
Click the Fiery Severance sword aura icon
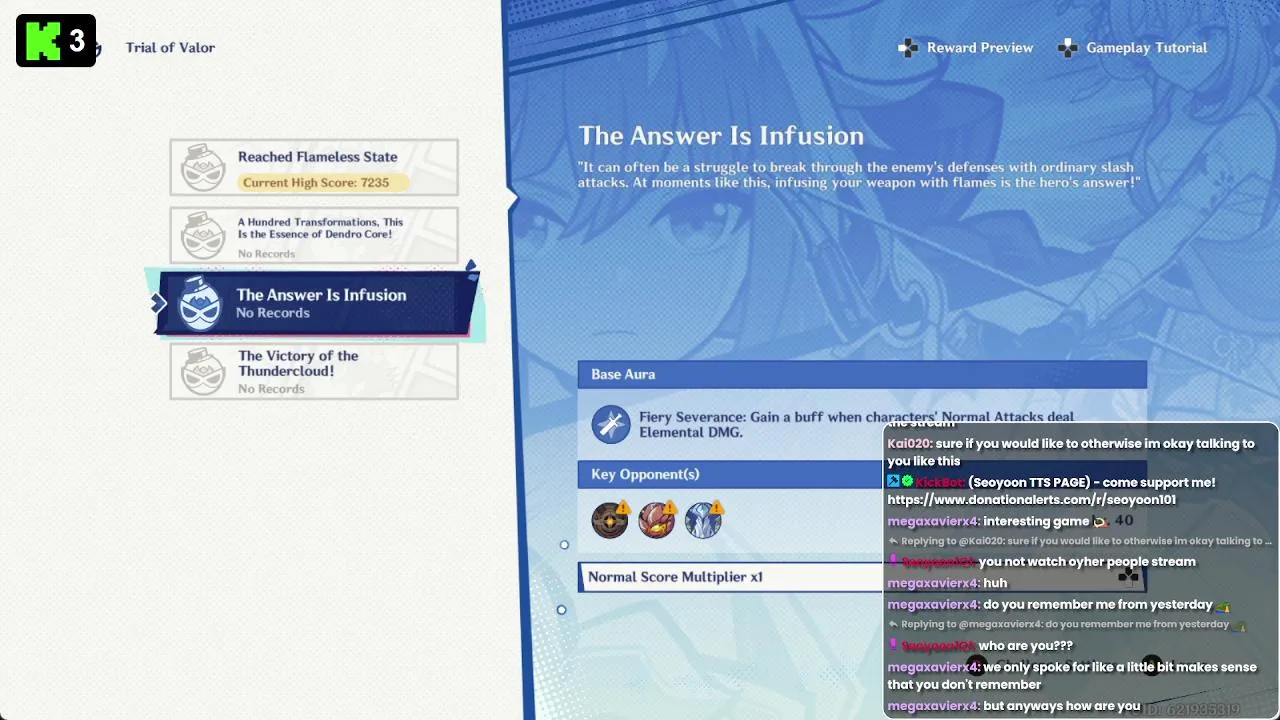tap(610, 424)
